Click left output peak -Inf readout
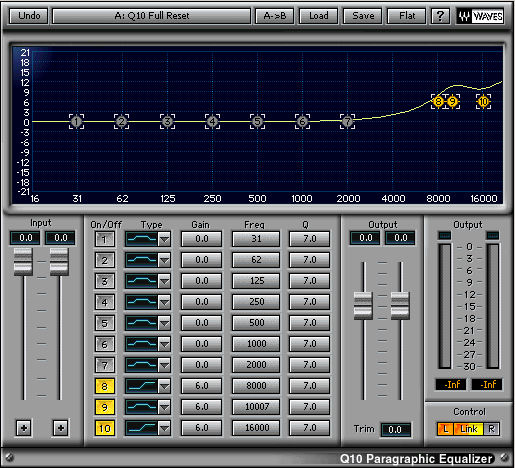 pyautogui.click(x=451, y=385)
